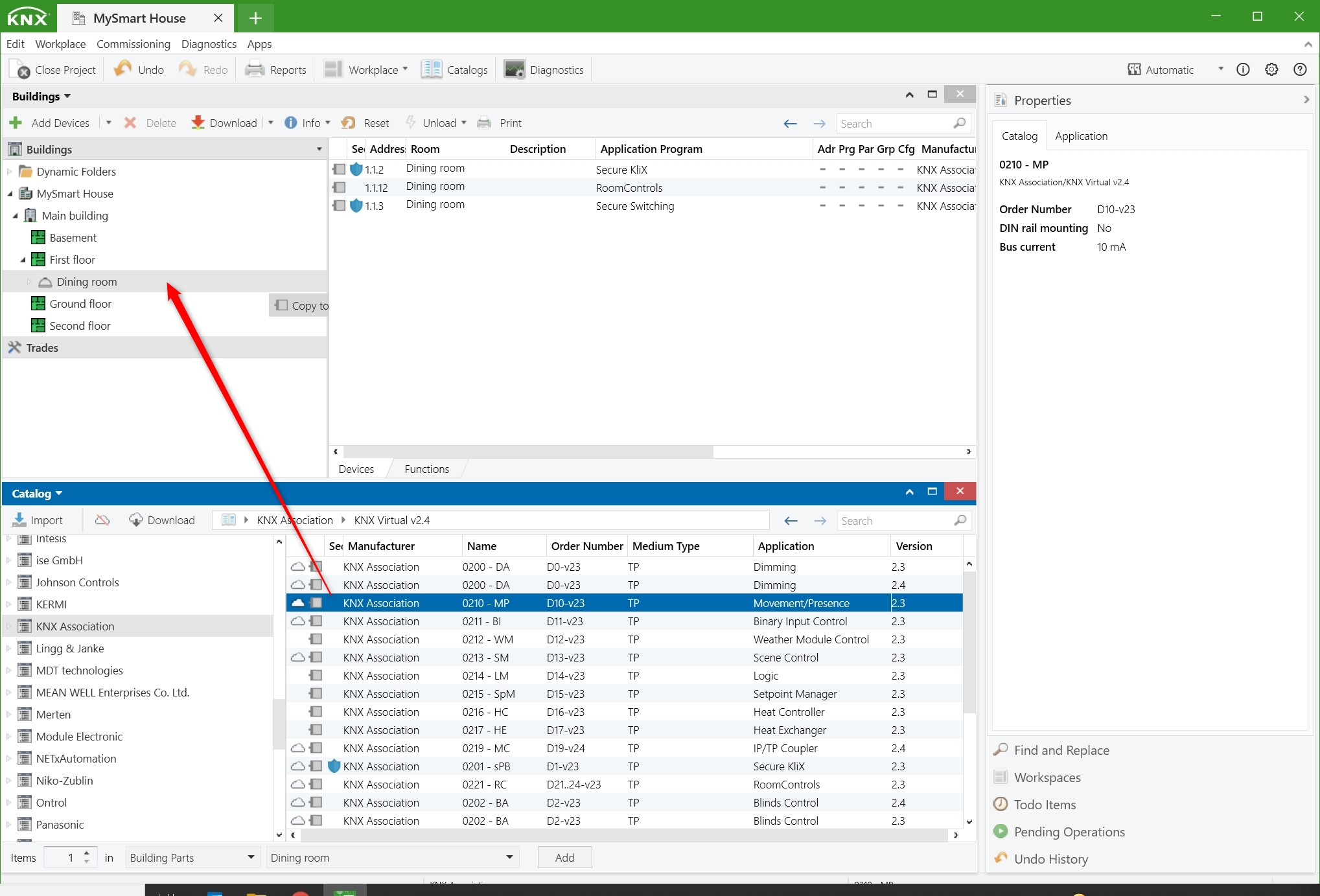The width and height of the screenshot is (1320, 896).
Task: Undo the last action
Action: click(138, 69)
